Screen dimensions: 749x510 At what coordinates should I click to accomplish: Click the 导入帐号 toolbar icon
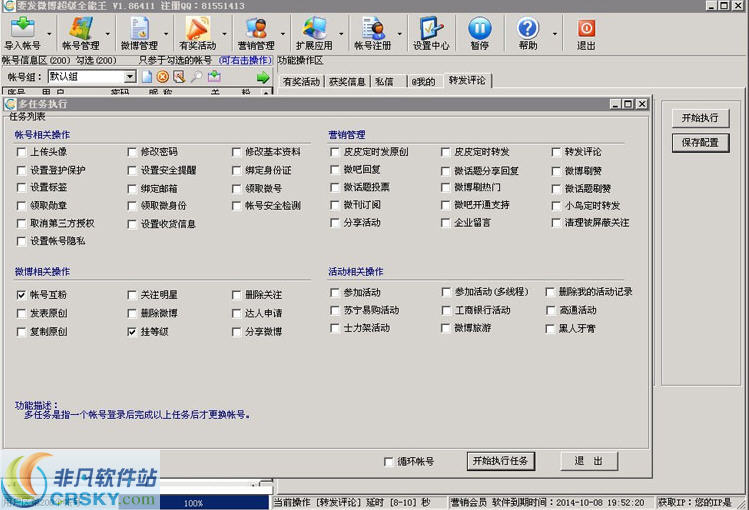[23, 33]
